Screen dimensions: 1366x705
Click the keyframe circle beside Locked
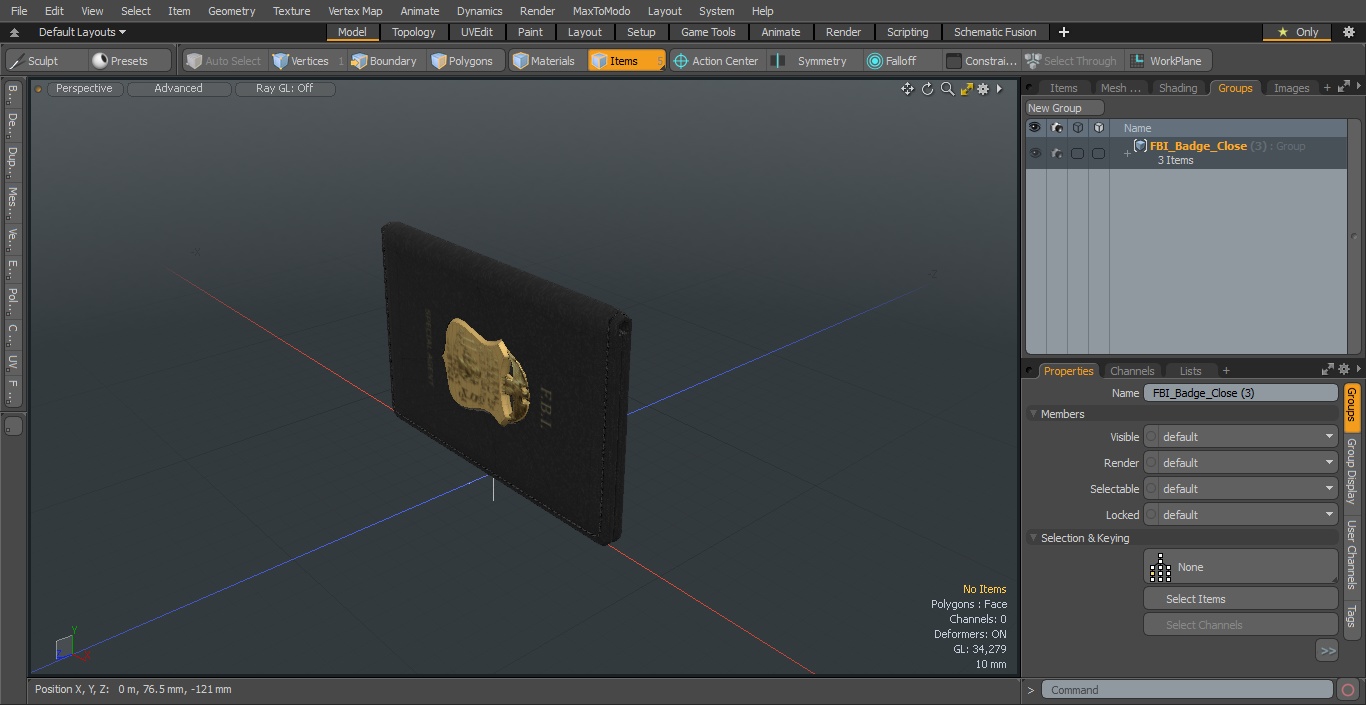click(x=1151, y=515)
